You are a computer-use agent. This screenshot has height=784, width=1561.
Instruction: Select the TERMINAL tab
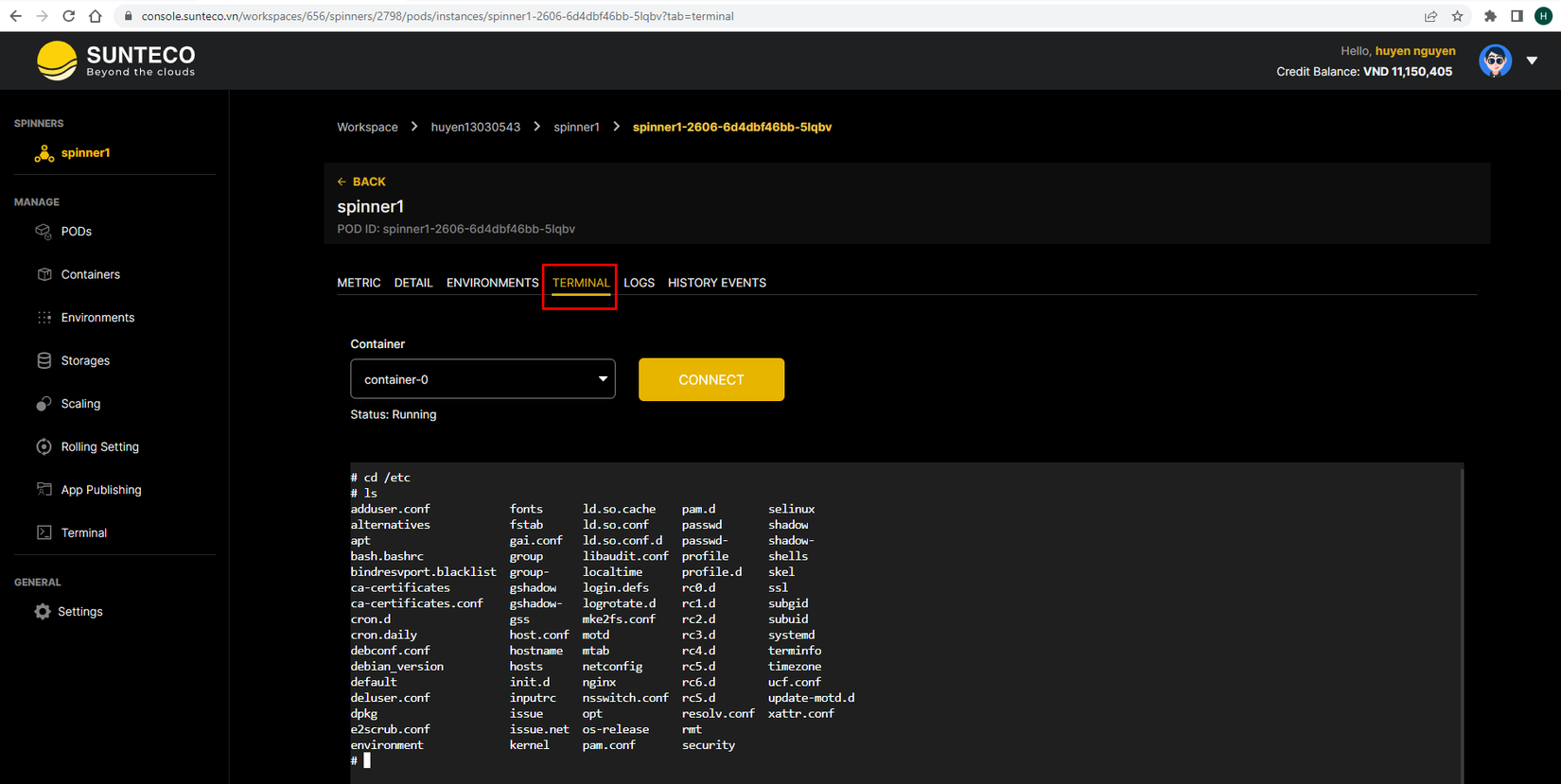click(x=581, y=283)
